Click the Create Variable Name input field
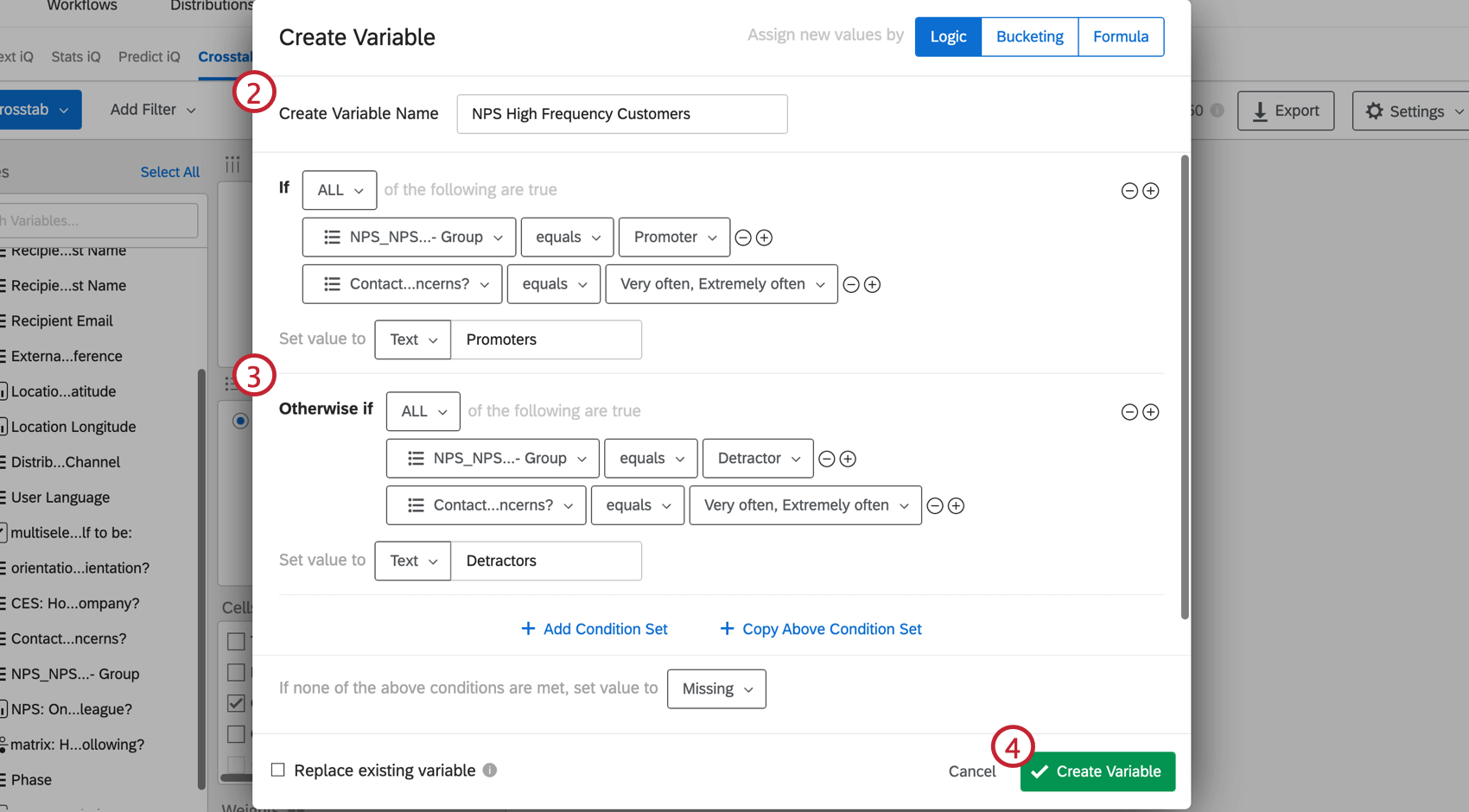 coord(621,113)
